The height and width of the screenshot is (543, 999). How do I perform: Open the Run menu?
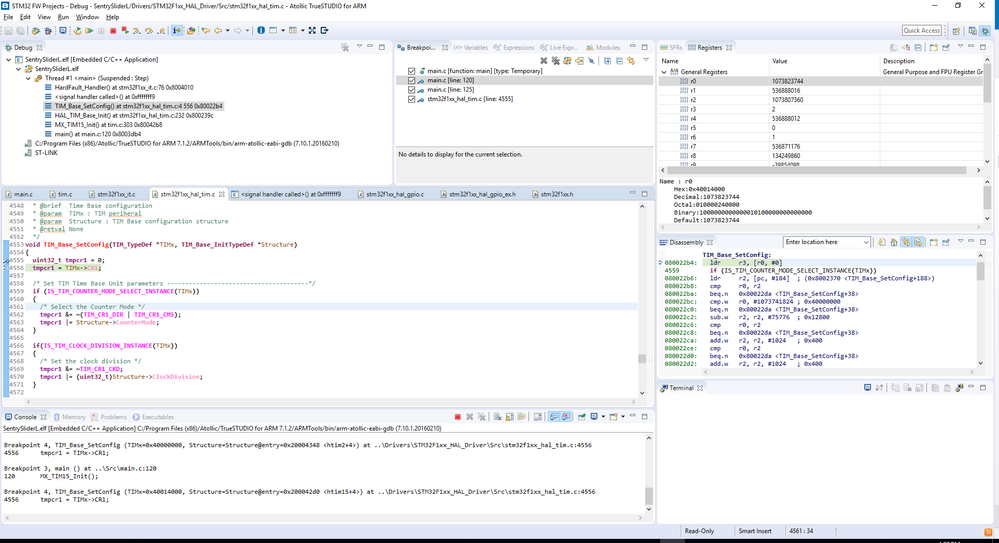[x=63, y=17]
